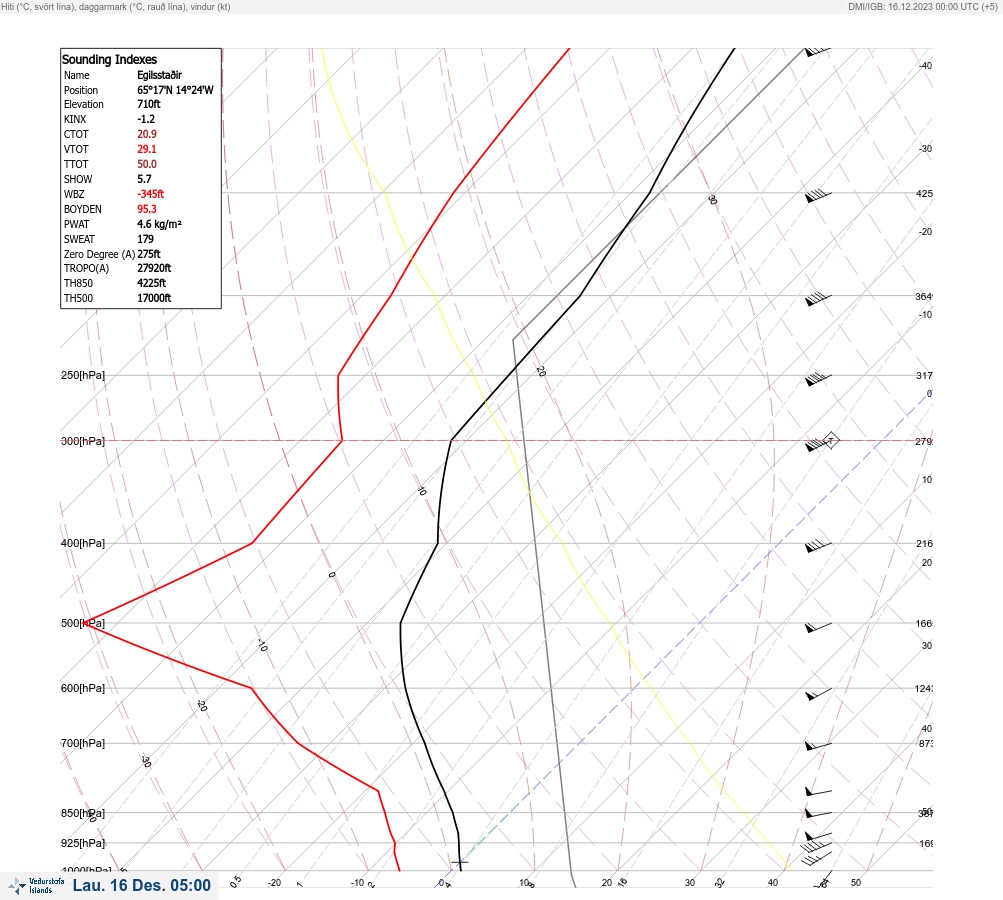The image size is (1003, 900).
Task: Click the wind barb at 400 hPa
Action: [x=818, y=546]
